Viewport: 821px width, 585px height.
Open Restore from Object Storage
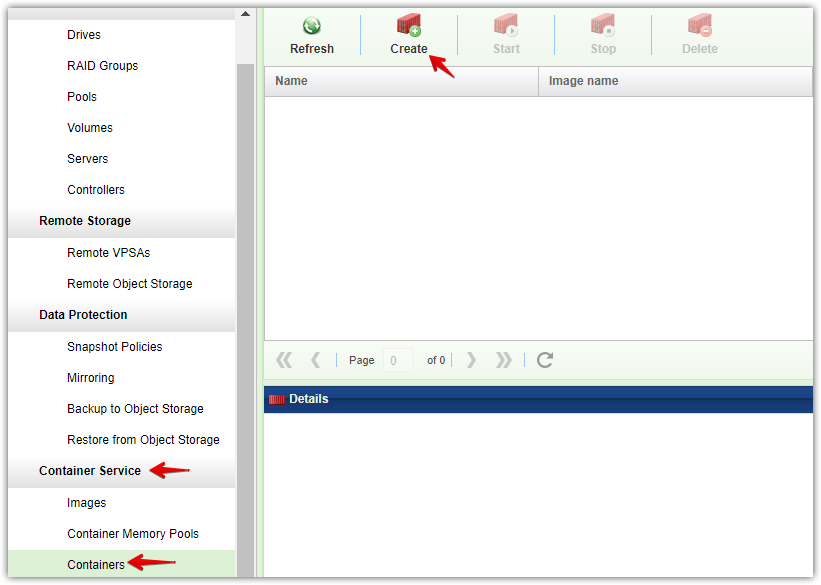(x=143, y=439)
